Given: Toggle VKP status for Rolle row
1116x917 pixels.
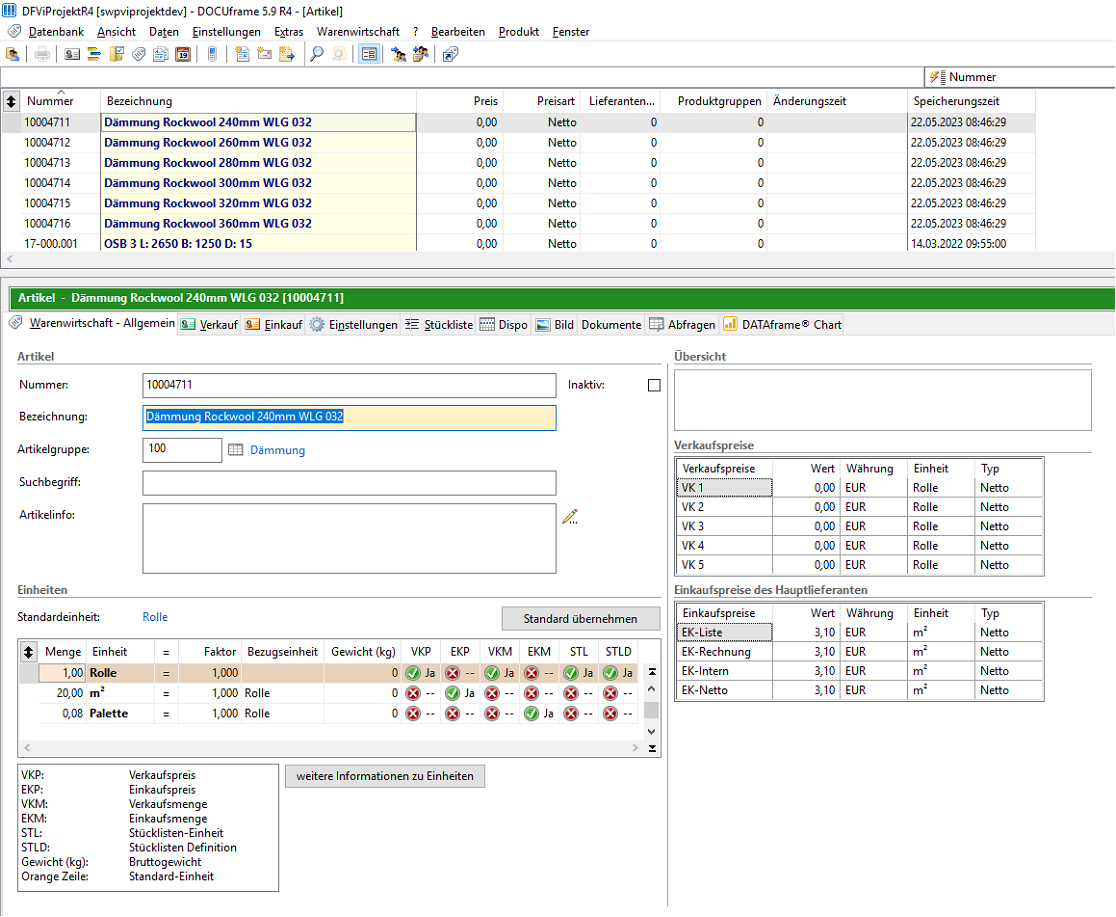Looking at the screenshot, I should coord(413,673).
